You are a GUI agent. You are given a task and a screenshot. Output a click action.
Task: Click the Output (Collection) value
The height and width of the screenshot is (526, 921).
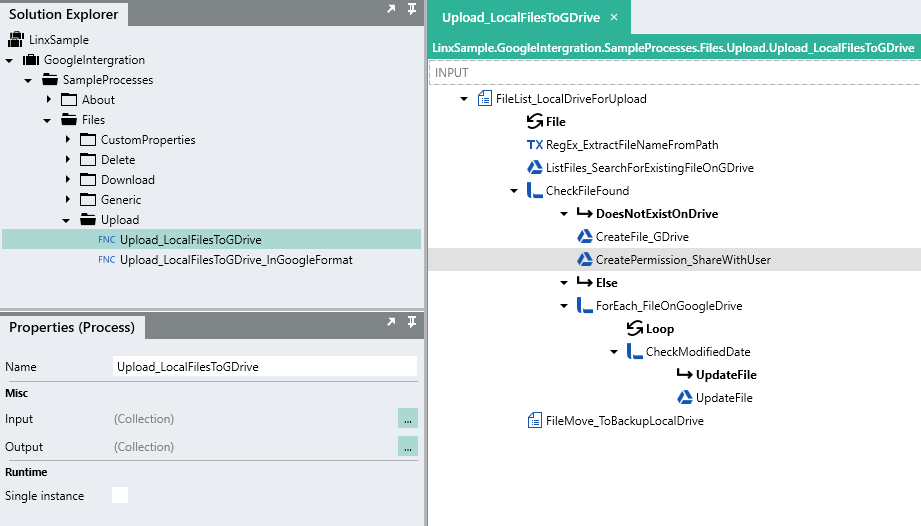tap(144, 447)
